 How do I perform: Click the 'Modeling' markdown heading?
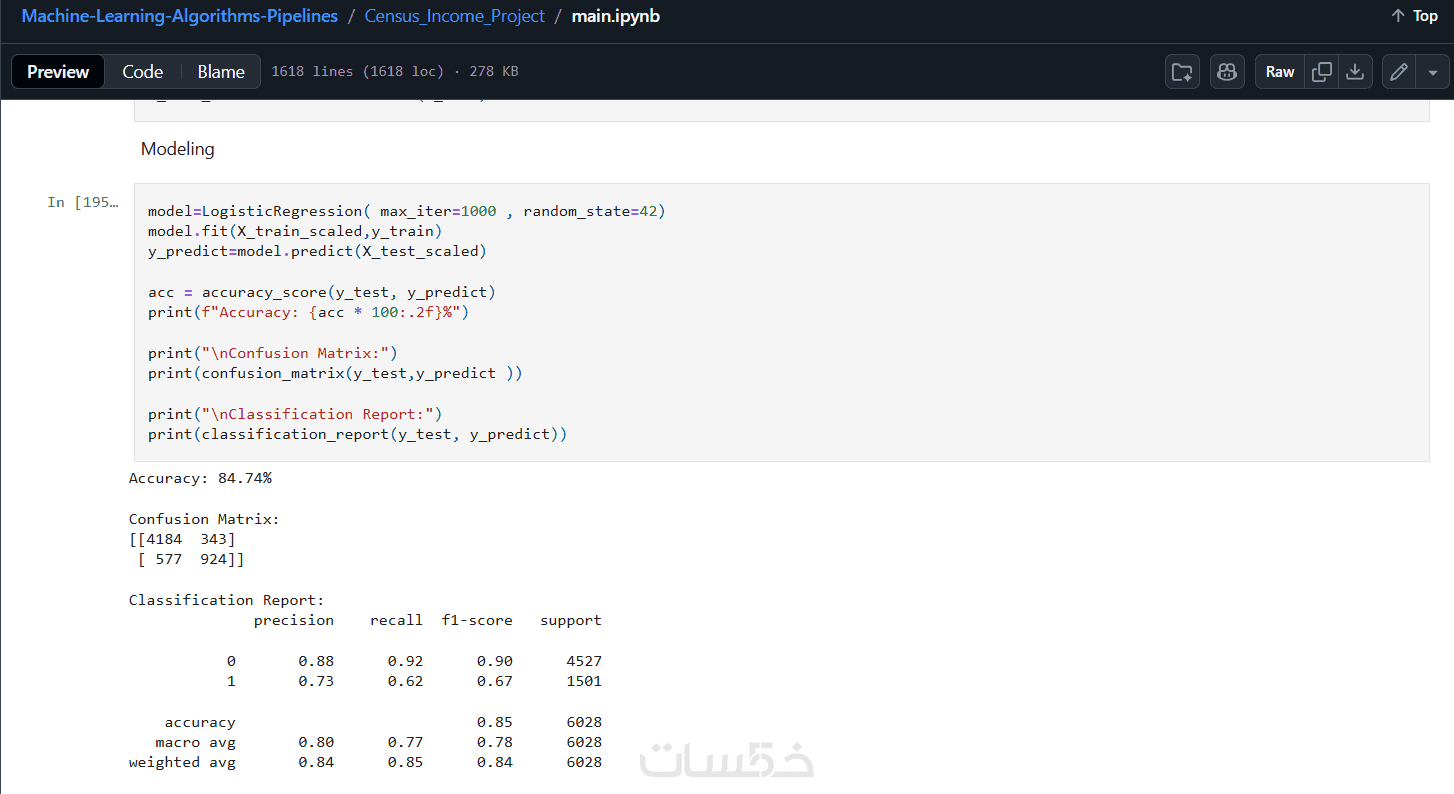point(178,149)
